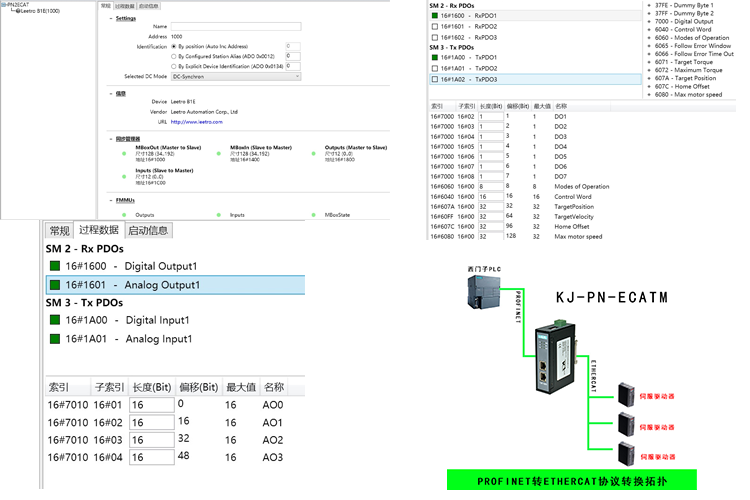Image resolution: width=750 pixels, height=500 pixels.
Task: Toggle the 16#1601 Analog Output1 checkbox
Action: pos(55,285)
